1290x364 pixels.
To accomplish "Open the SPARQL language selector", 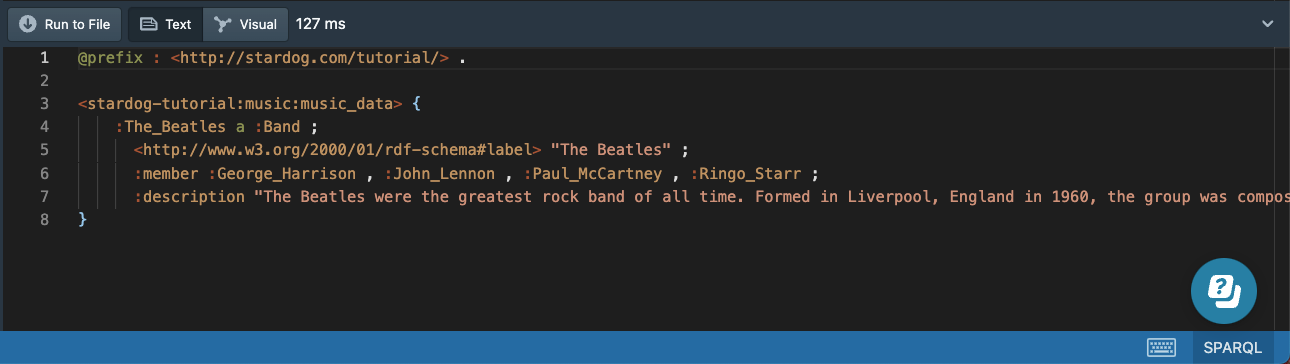I will click(1234, 348).
